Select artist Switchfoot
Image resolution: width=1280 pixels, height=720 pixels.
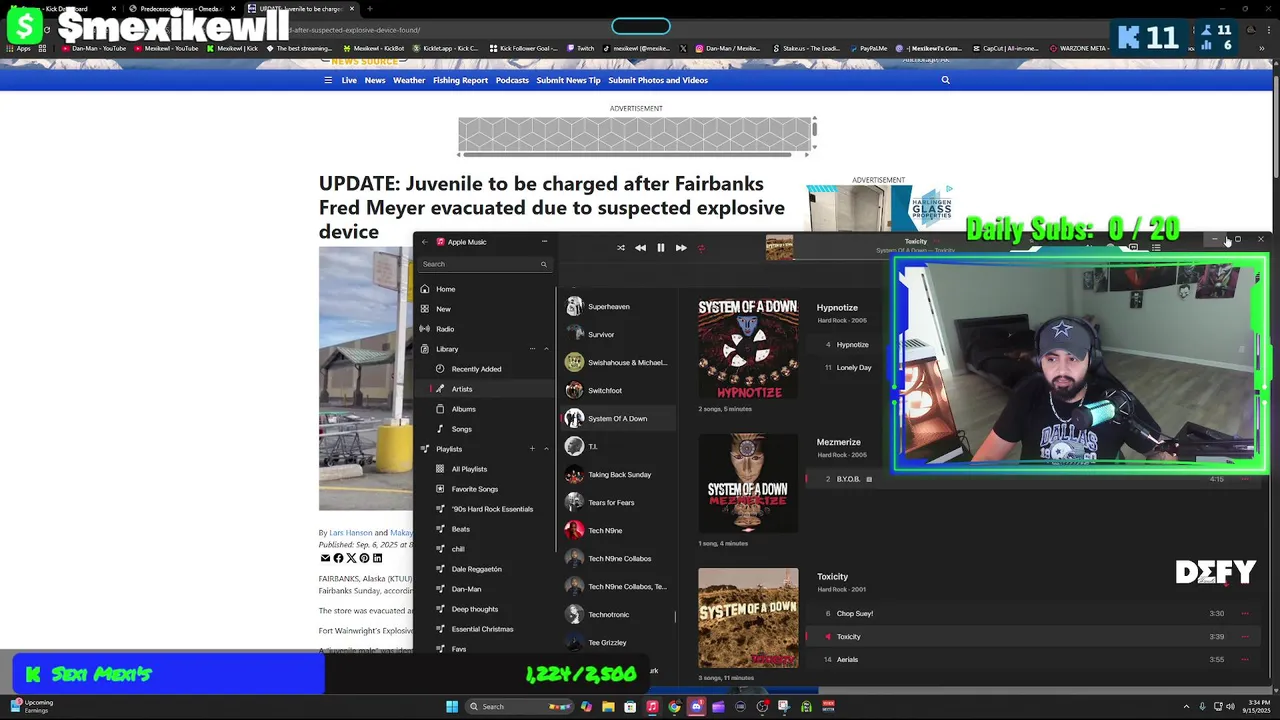tap(617, 391)
